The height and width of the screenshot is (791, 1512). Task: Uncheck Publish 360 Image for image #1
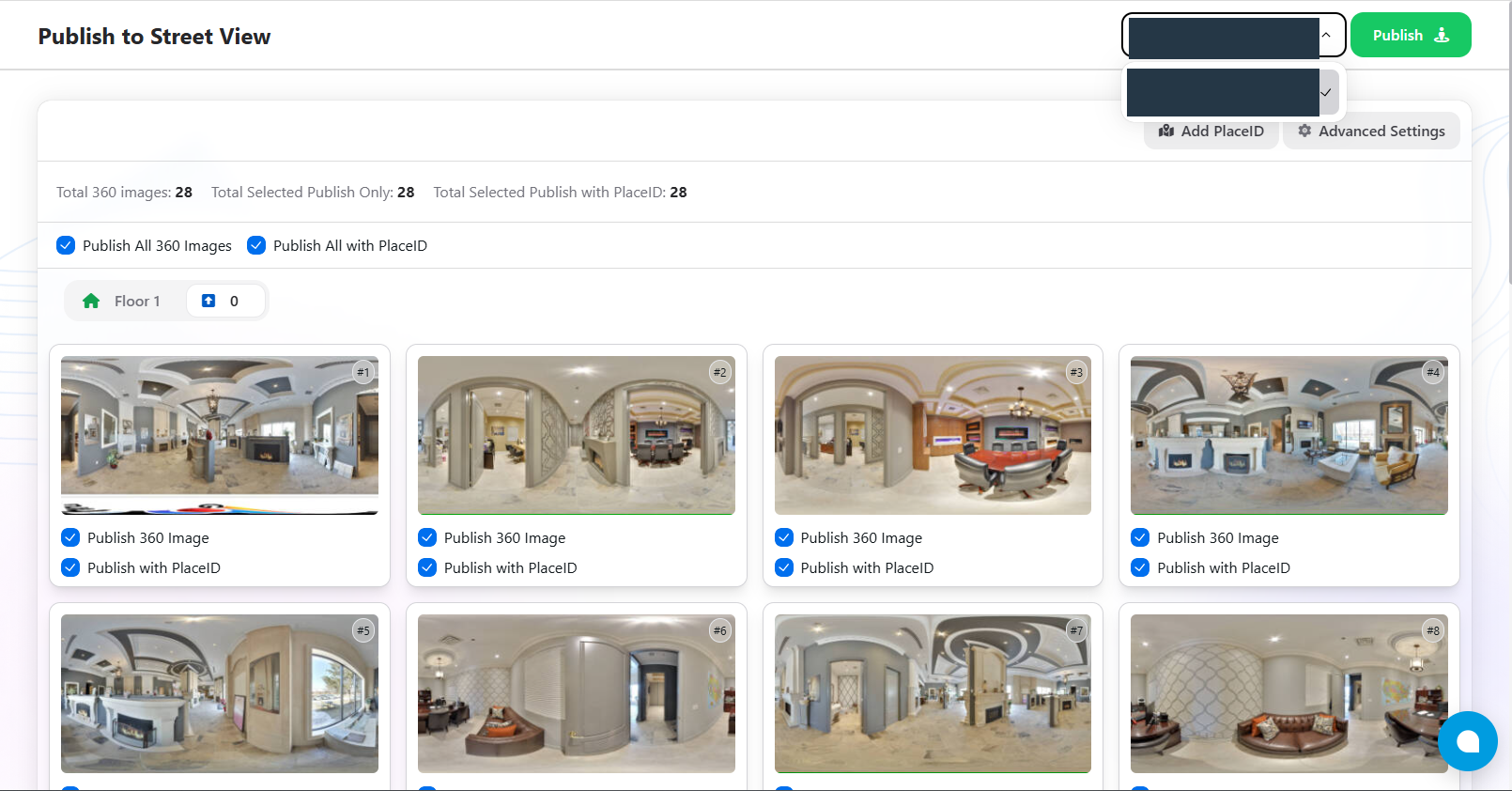(x=70, y=537)
